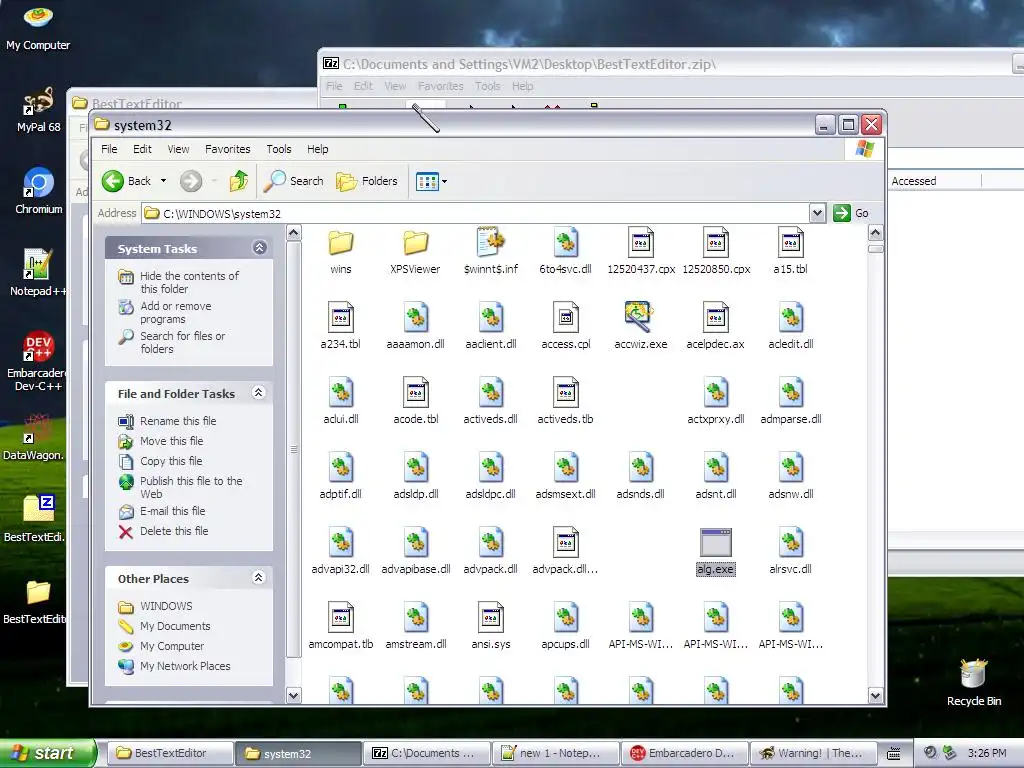Select the ansi.sys file icon

[x=490, y=618]
